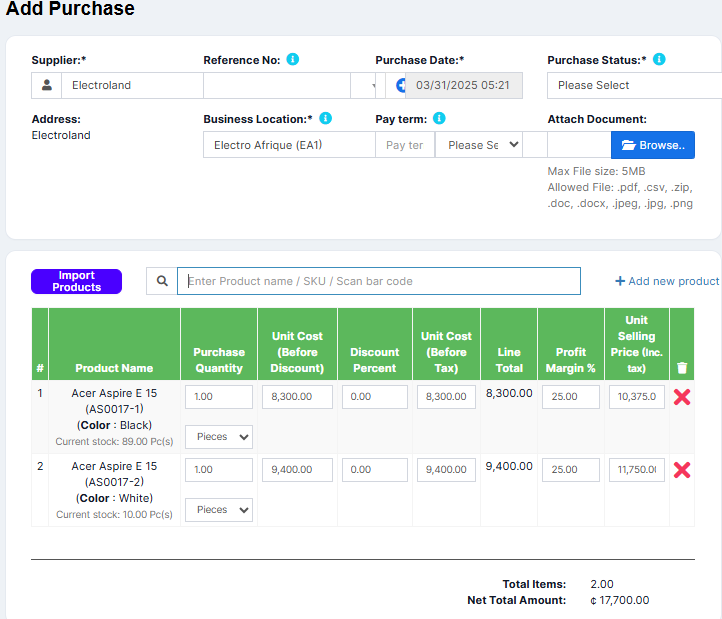This screenshot has height=619, width=722.
Task: Open the Purchase Status Please Select dropdown
Action: coord(635,85)
